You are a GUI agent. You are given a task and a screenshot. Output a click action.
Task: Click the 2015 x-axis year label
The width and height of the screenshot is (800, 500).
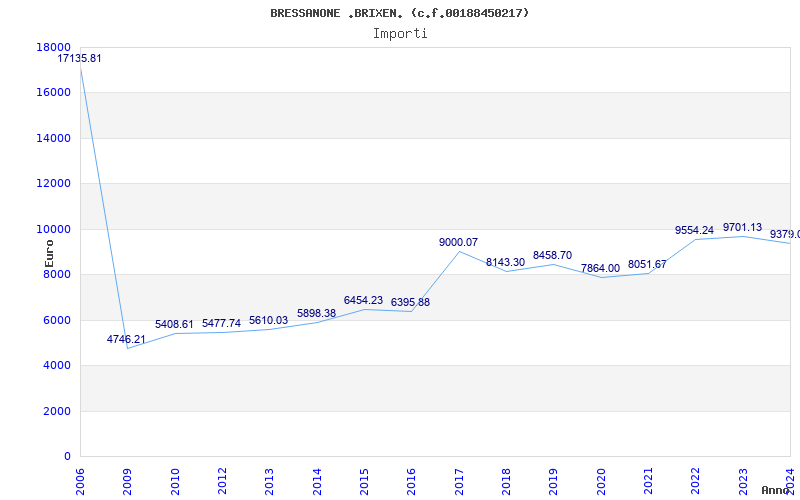364,482
